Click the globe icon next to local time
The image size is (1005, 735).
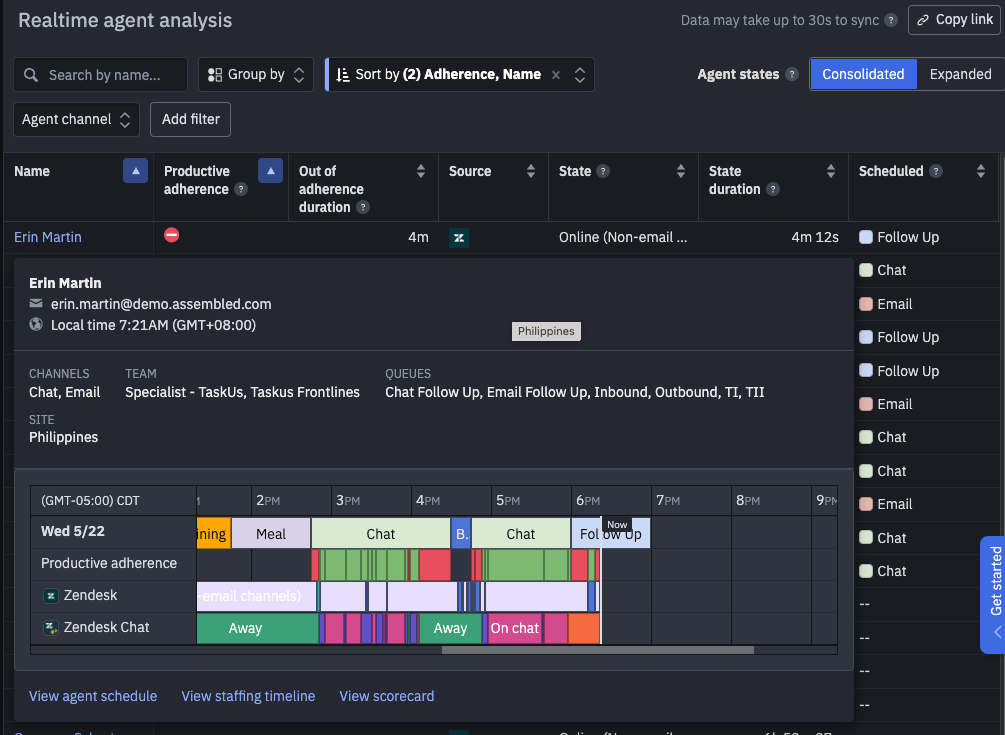[37, 324]
